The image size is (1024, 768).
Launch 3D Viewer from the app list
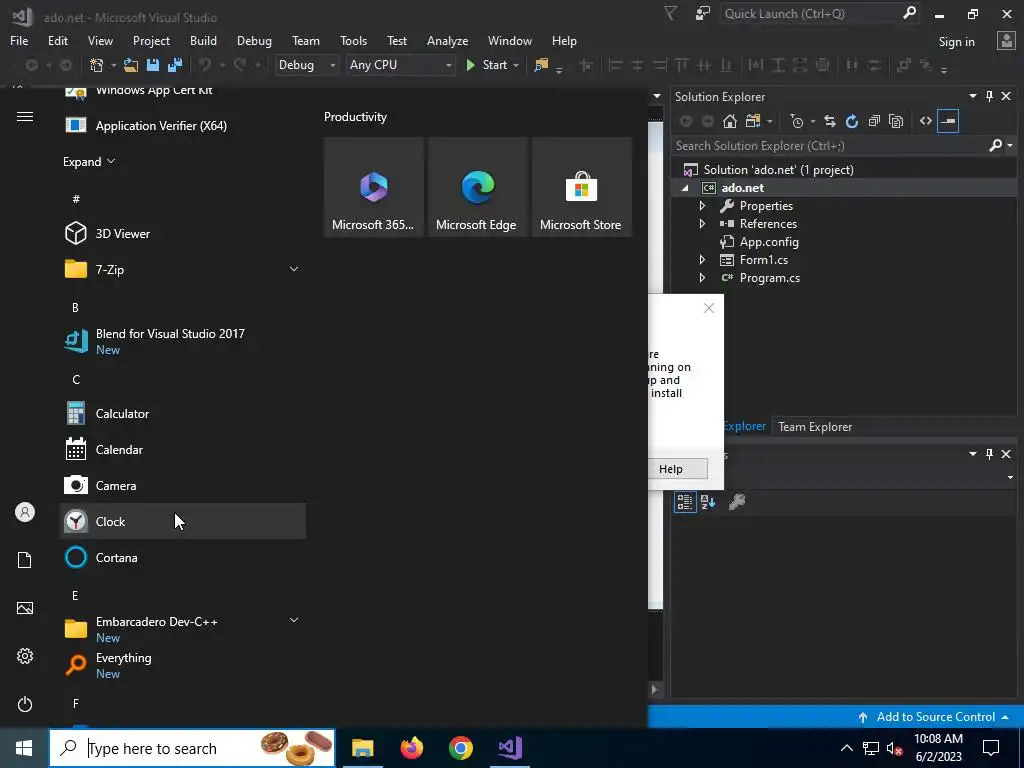click(x=183, y=233)
